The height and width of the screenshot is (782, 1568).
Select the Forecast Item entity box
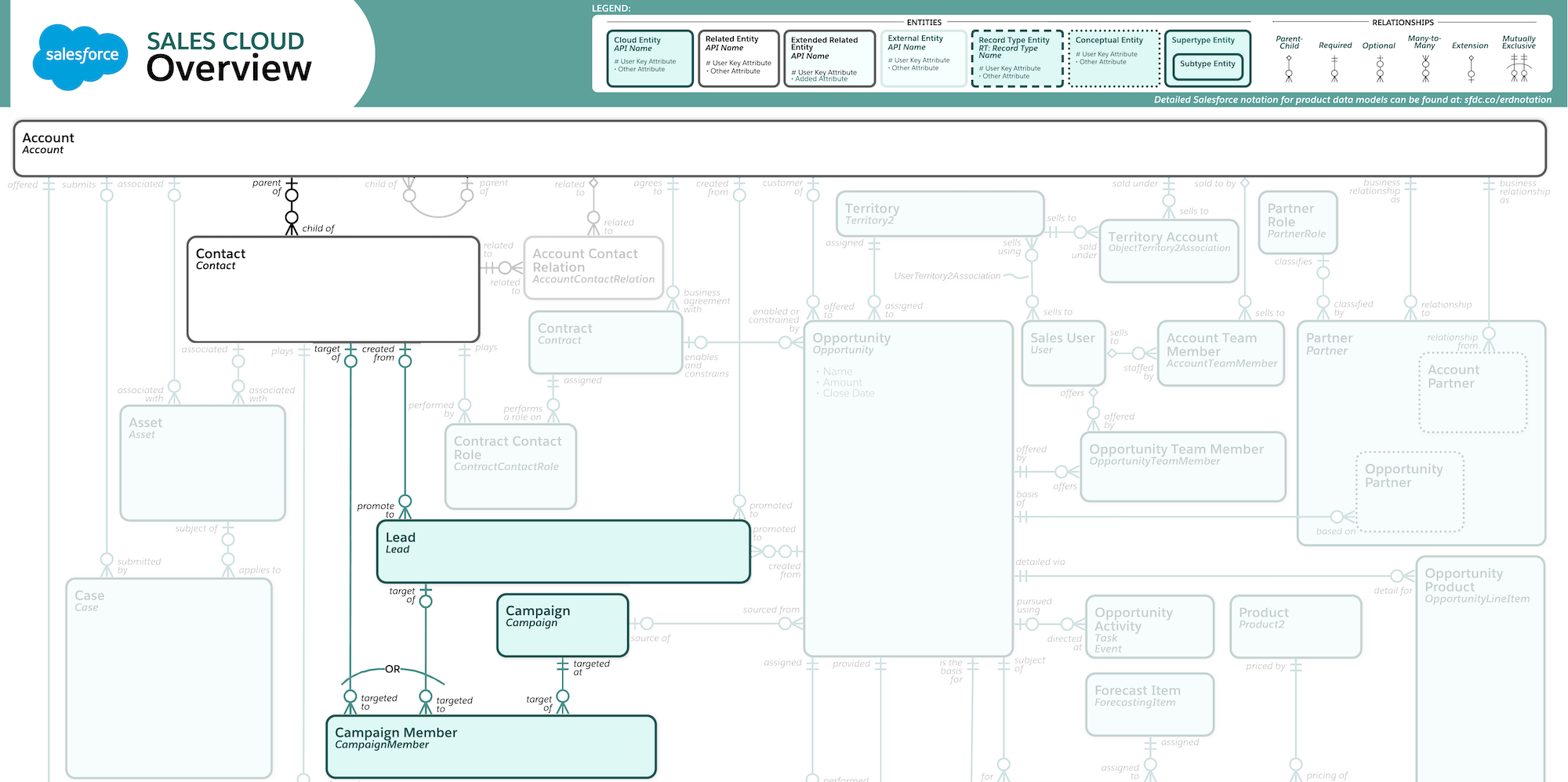[1149, 704]
